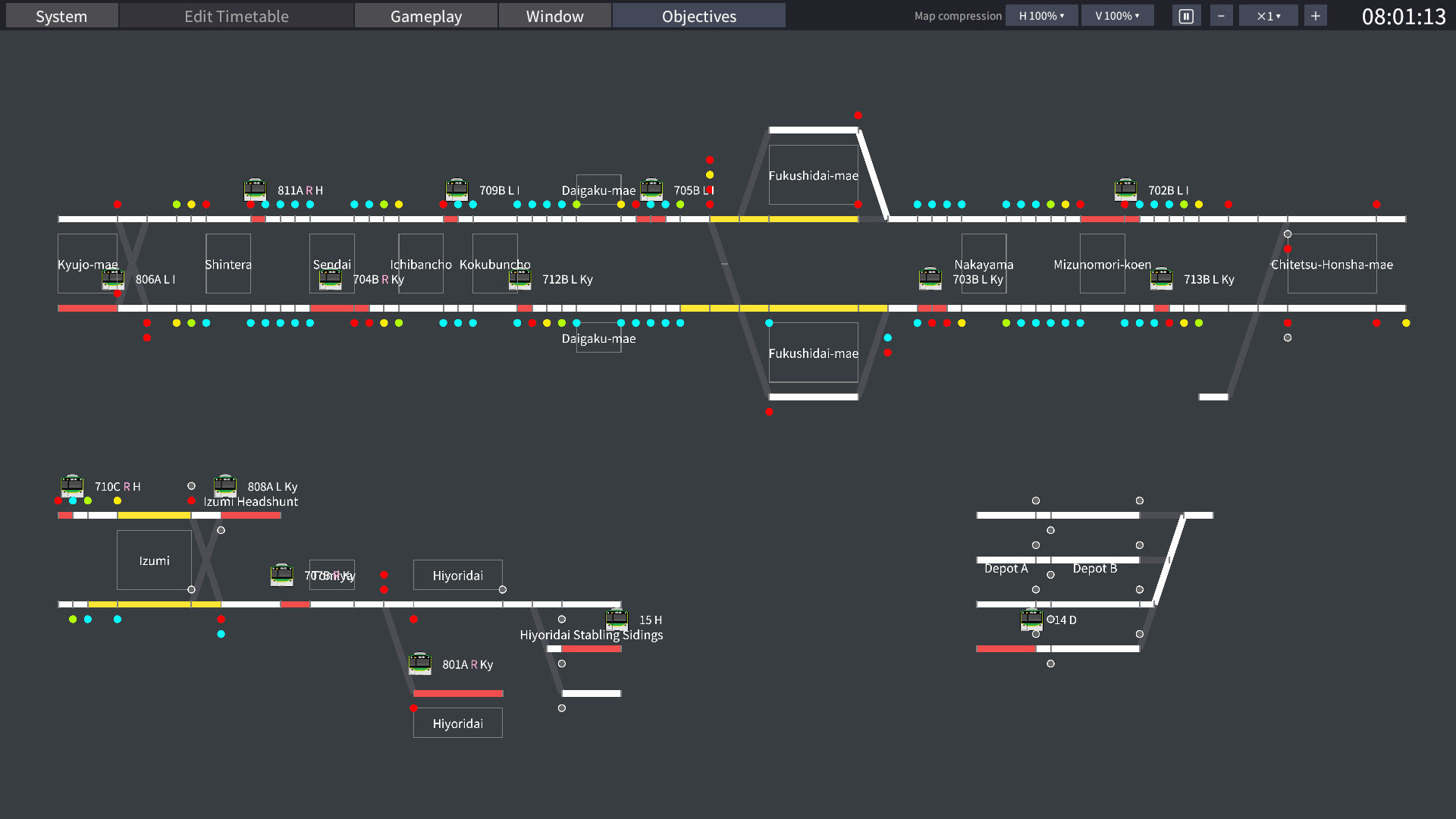Open the Objectives menu
Image resolution: width=1456 pixels, height=819 pixels.
pyautogui.click(x=699, y=16)
